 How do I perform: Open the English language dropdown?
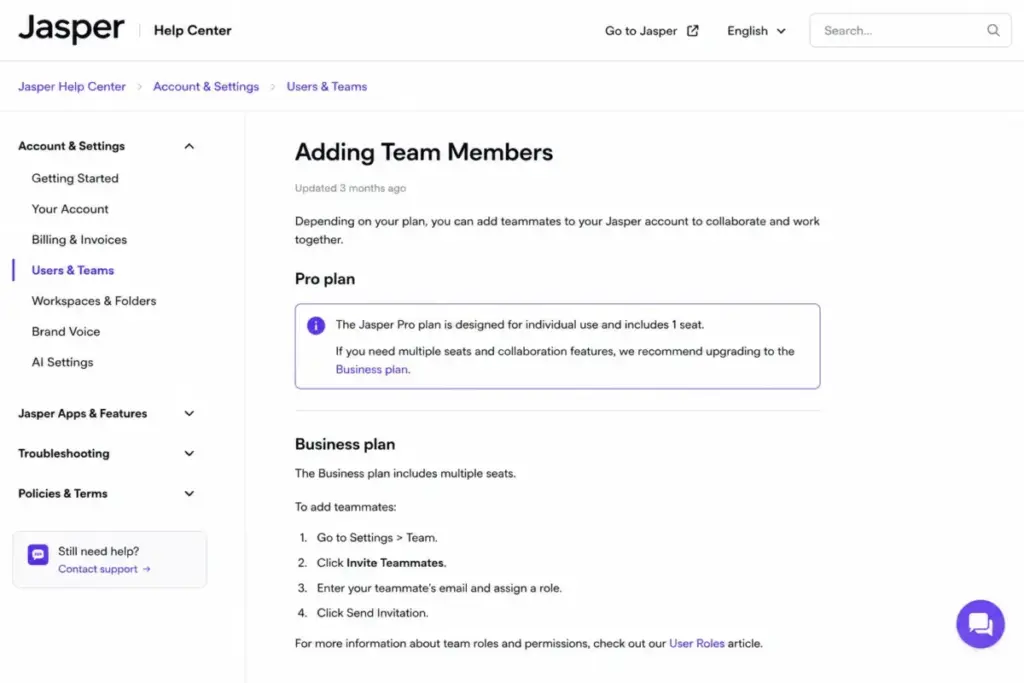point(756,31)
